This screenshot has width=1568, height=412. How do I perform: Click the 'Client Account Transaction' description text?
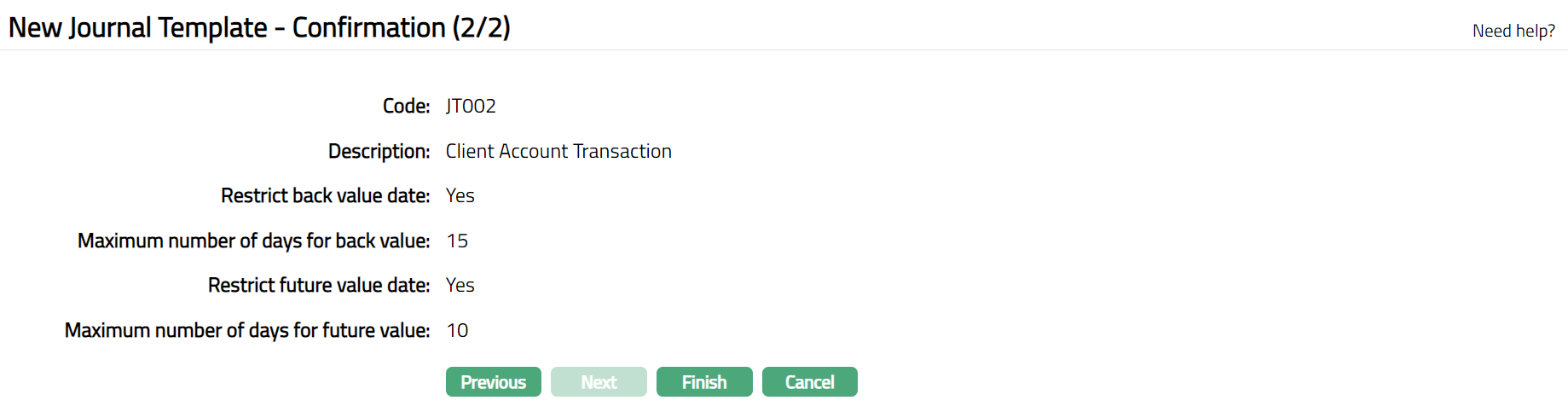click(558, 151)
